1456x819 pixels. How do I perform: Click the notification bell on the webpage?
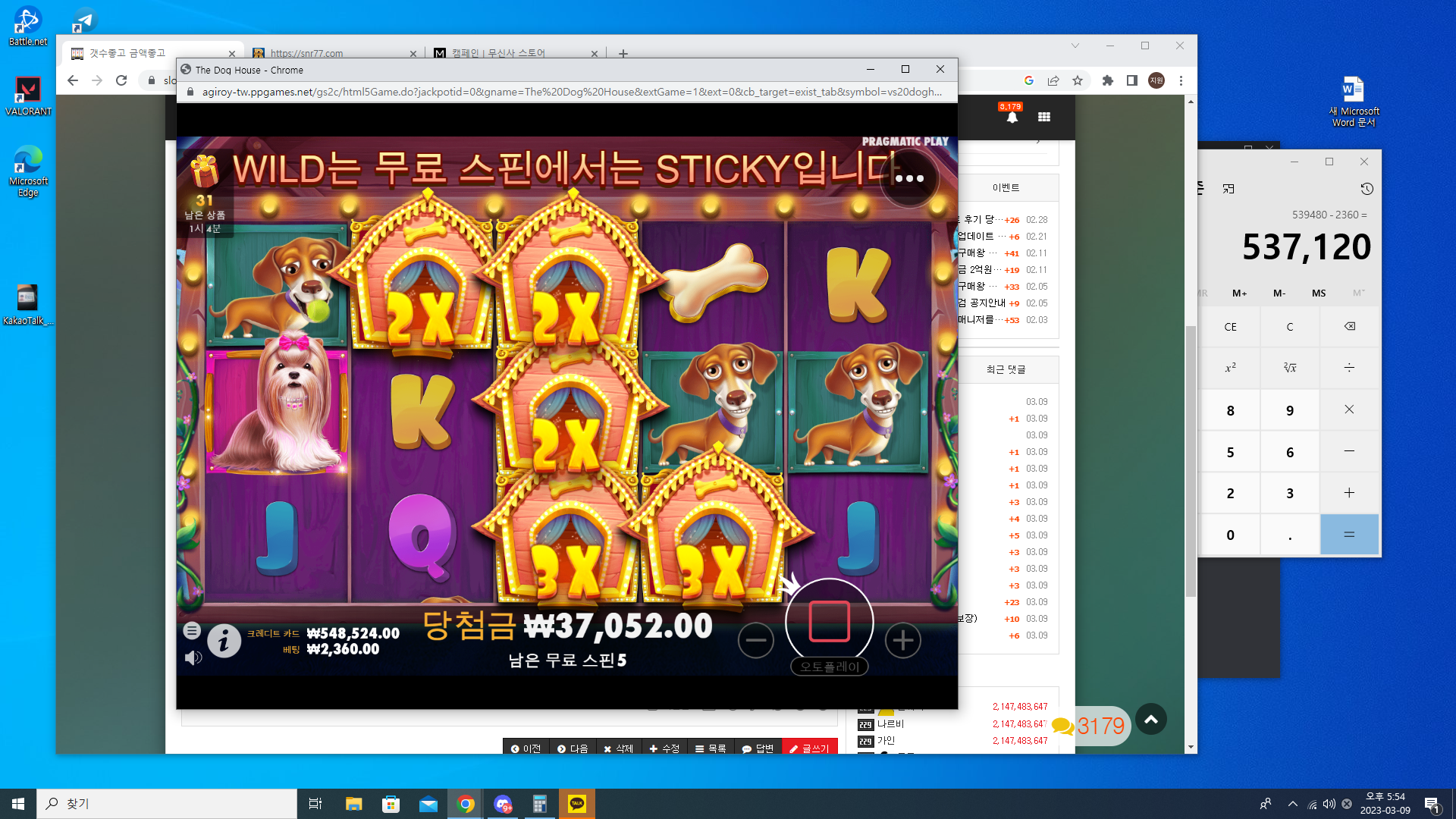1012,117
